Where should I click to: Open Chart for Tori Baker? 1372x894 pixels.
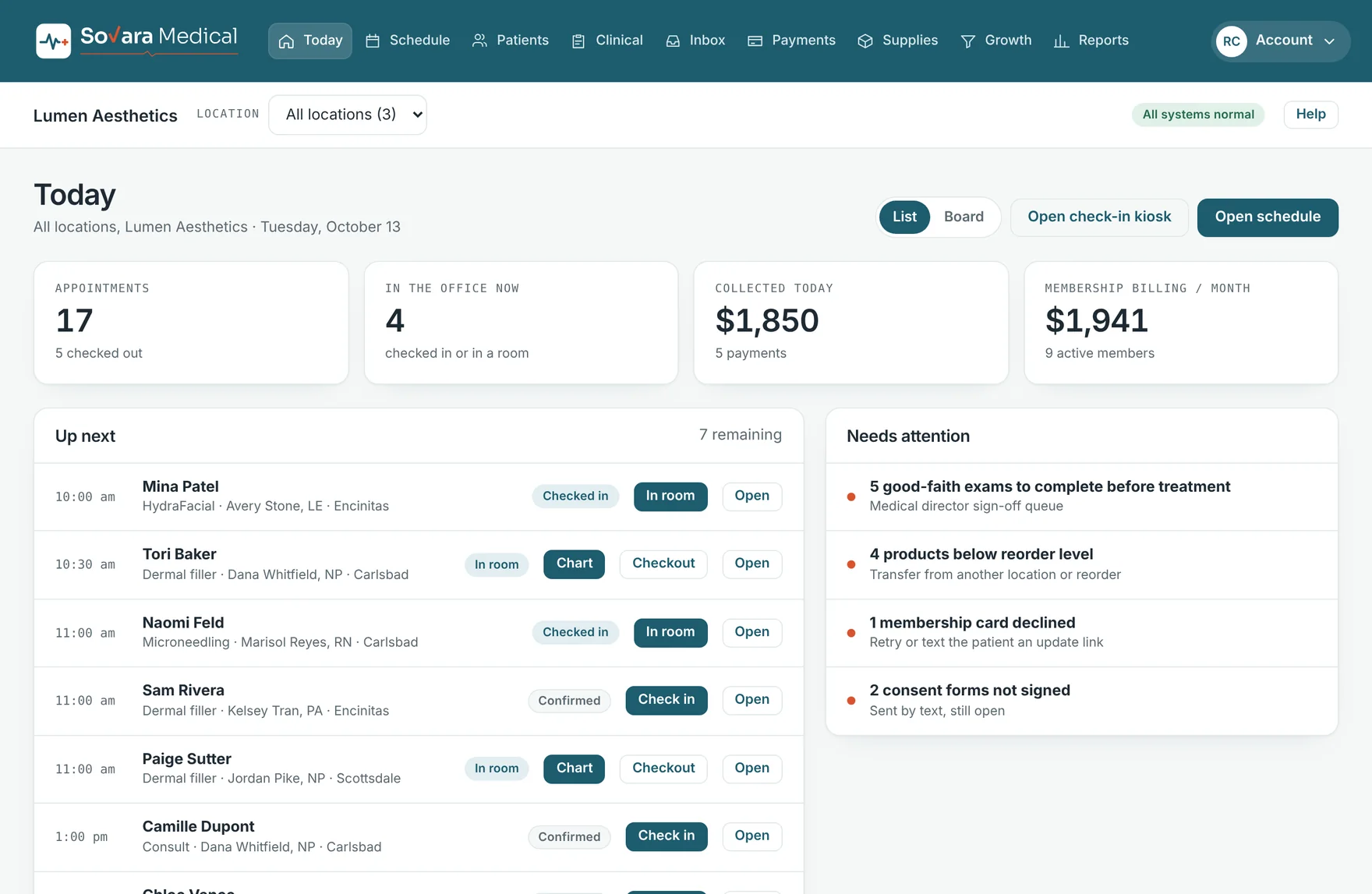point(575,564)
